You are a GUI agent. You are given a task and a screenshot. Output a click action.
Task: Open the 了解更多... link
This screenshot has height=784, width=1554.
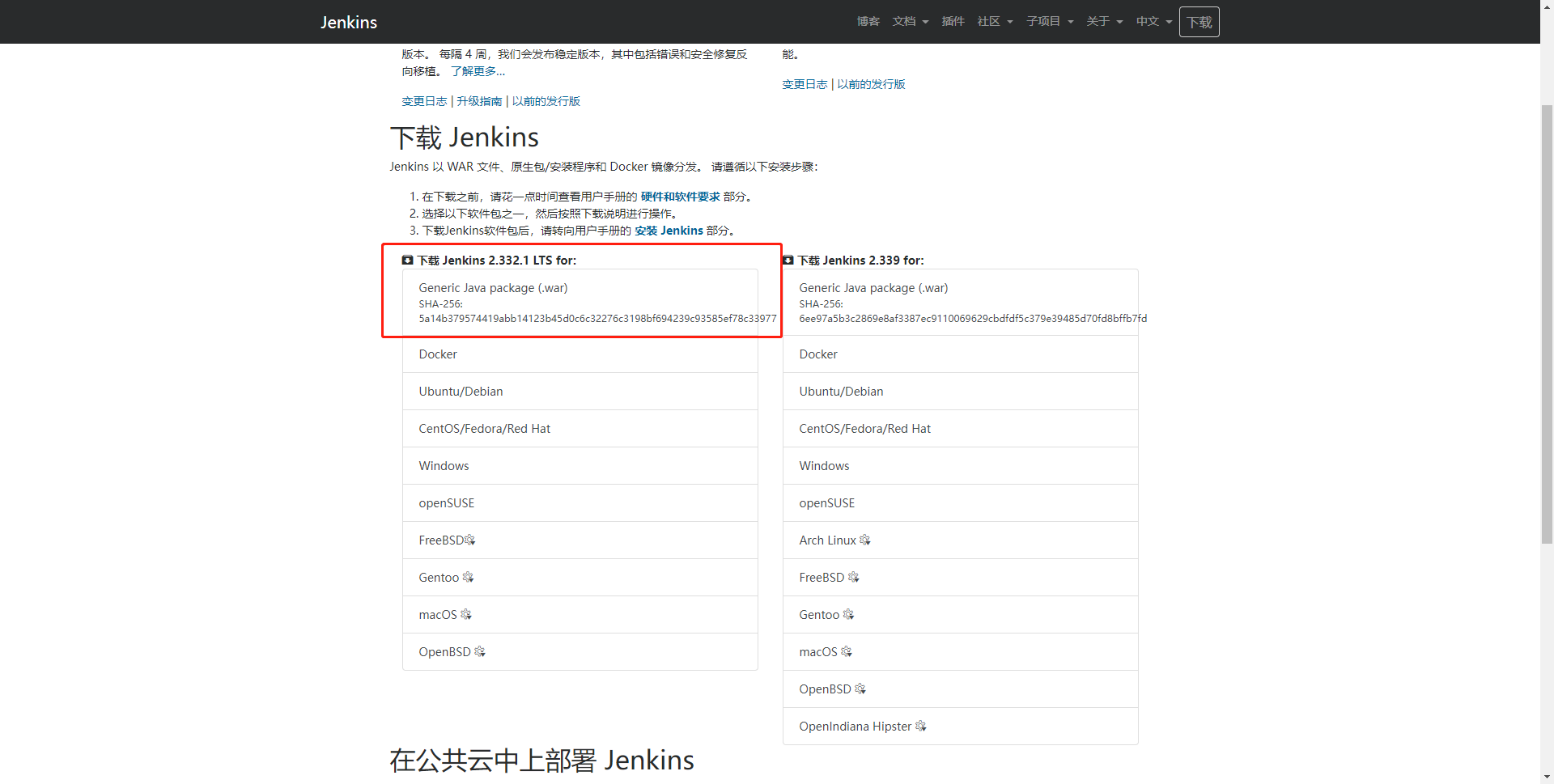(478, 71)
